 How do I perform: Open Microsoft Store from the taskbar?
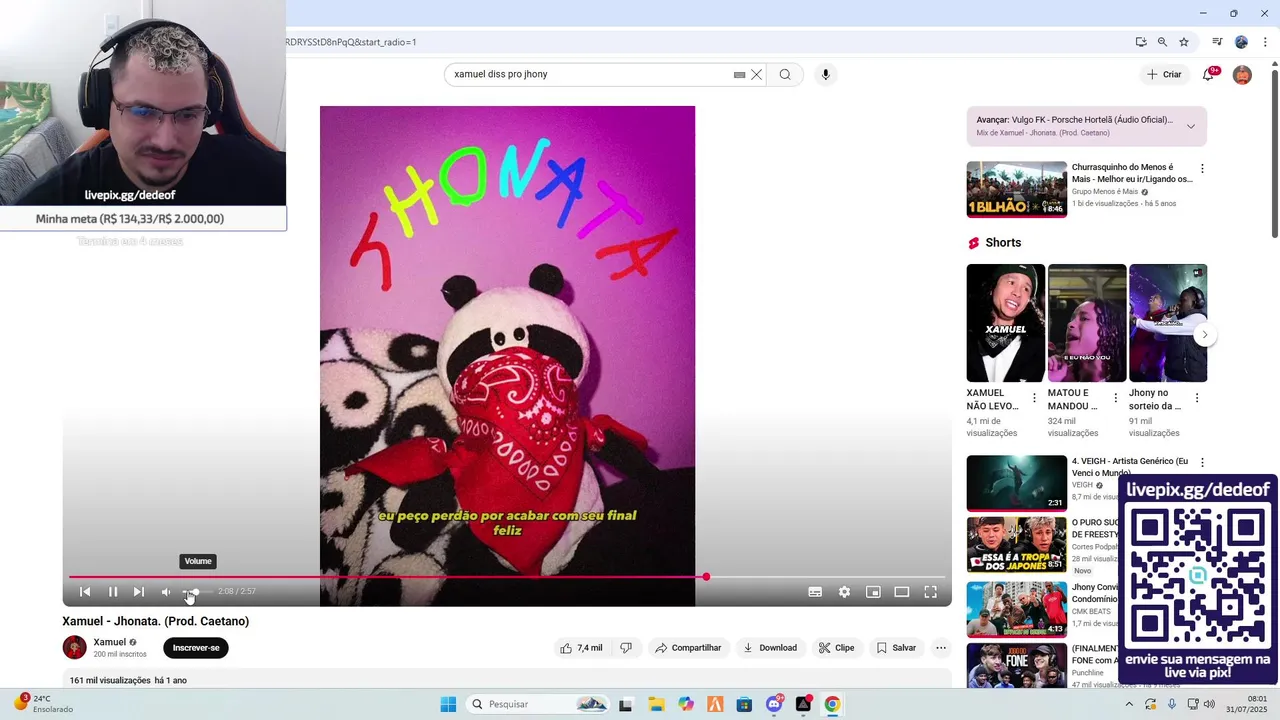point(744,704)
